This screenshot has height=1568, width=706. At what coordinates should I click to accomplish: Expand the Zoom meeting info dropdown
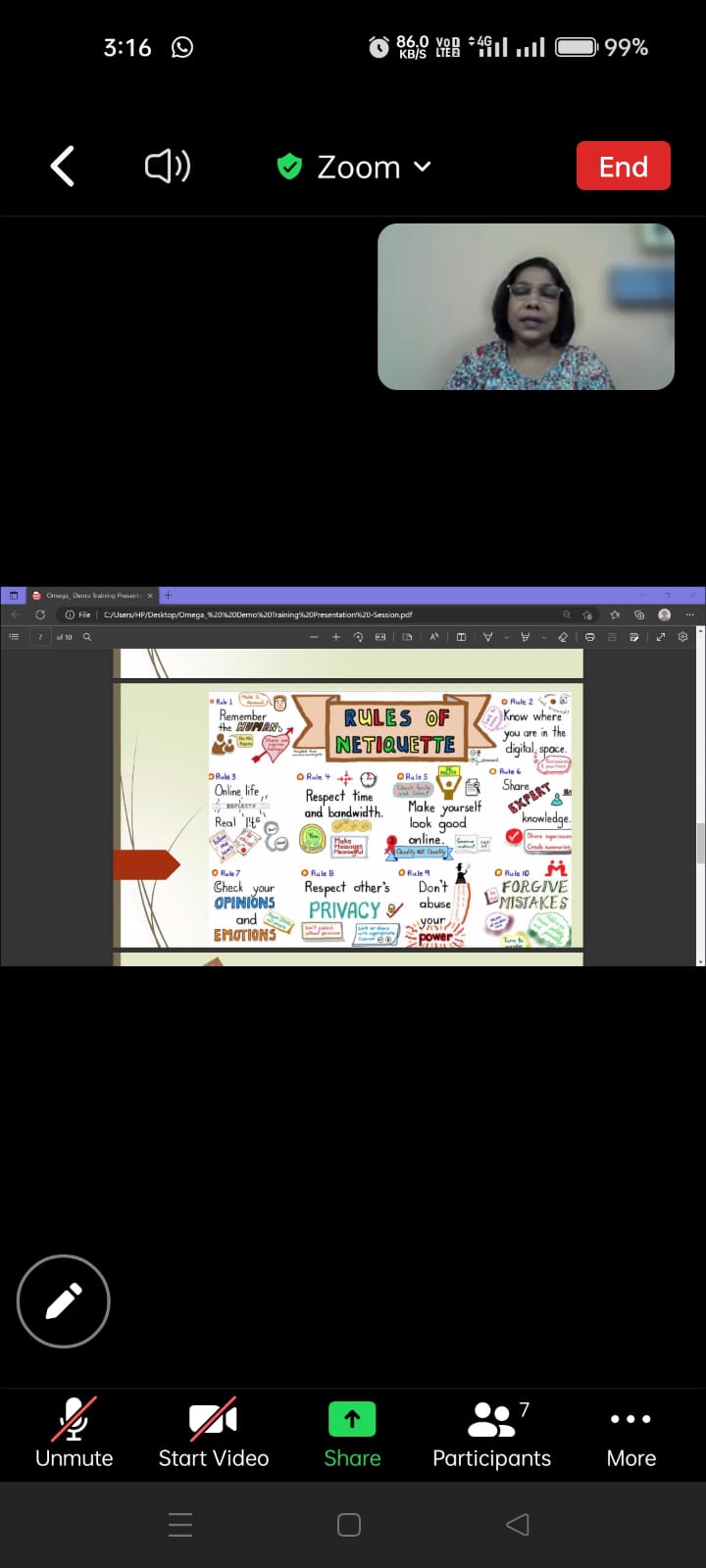click(x=423, y=167)
